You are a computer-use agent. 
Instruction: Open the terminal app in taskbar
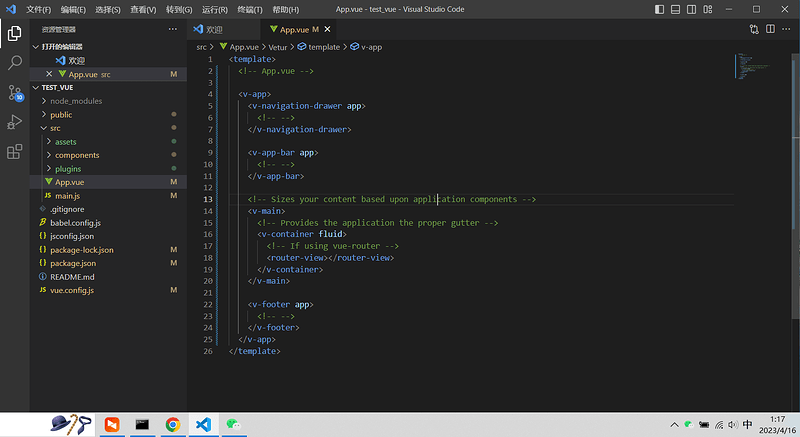(142, 424)
